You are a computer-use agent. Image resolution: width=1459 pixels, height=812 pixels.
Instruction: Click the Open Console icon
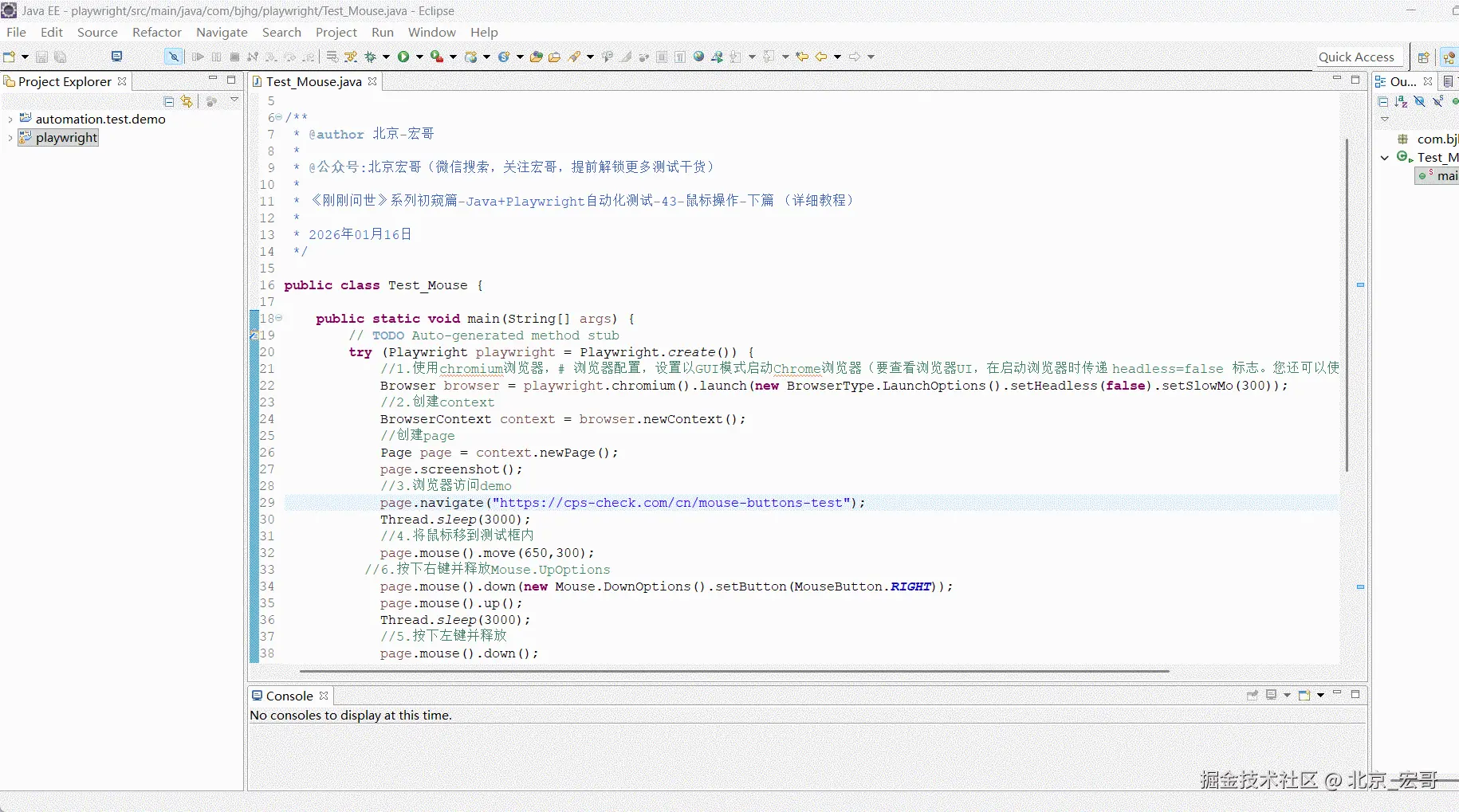coord(1304,695)
